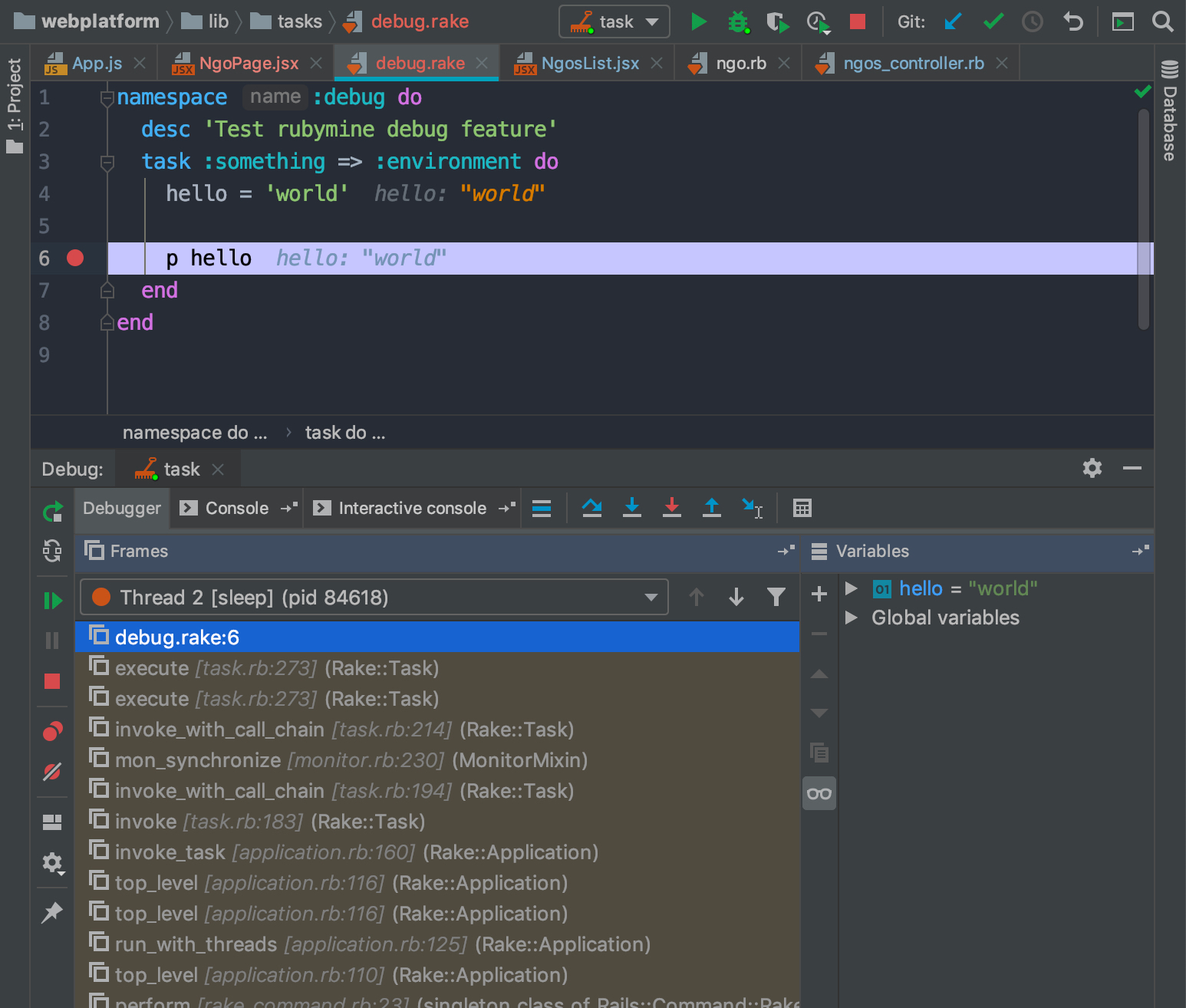The height and width of the screenshot is (1008, 1186).
Task: Expand Global variables entry
Action: [852, 618]
